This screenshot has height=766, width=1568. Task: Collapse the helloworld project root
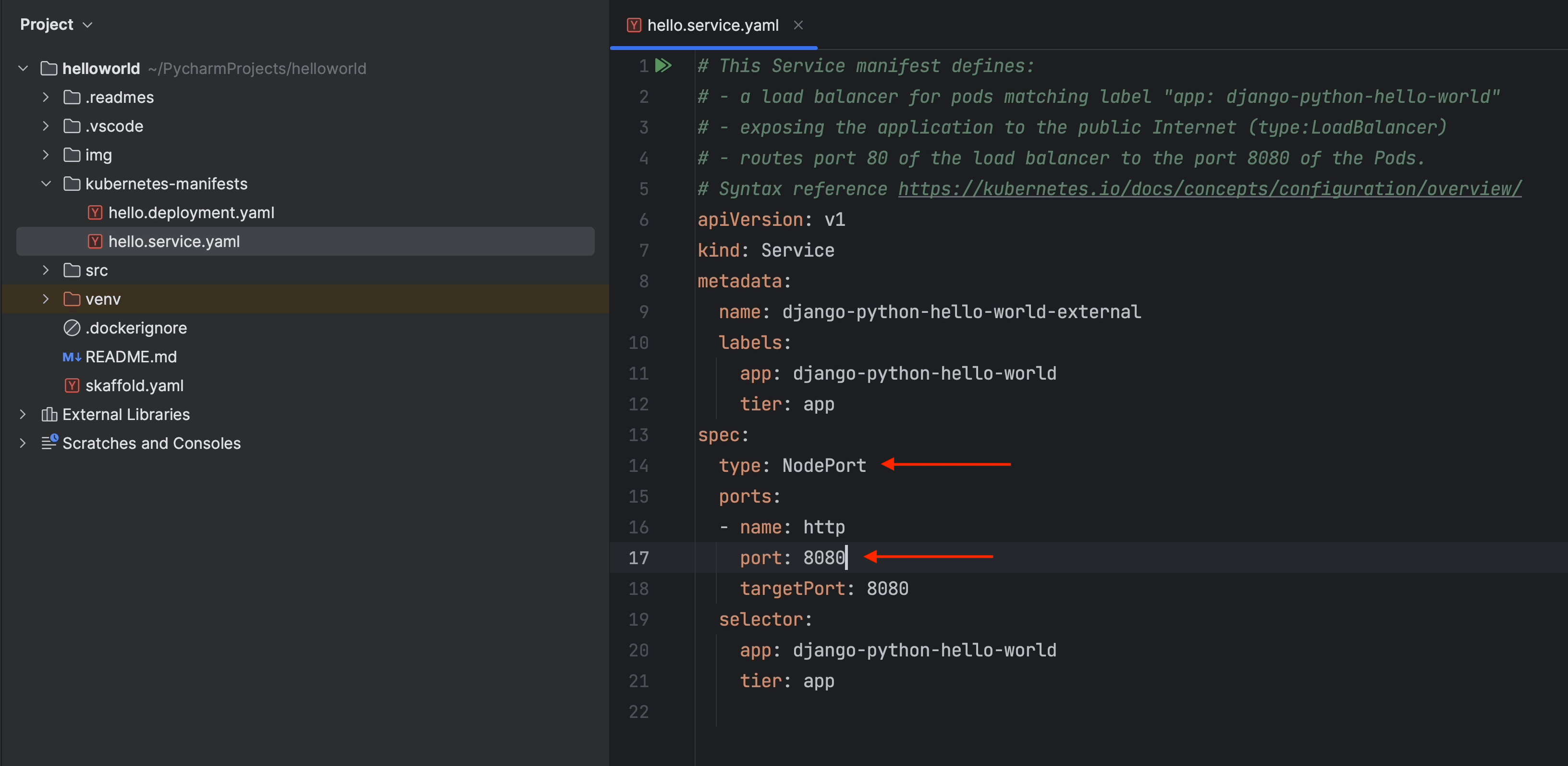click(23, 68)
